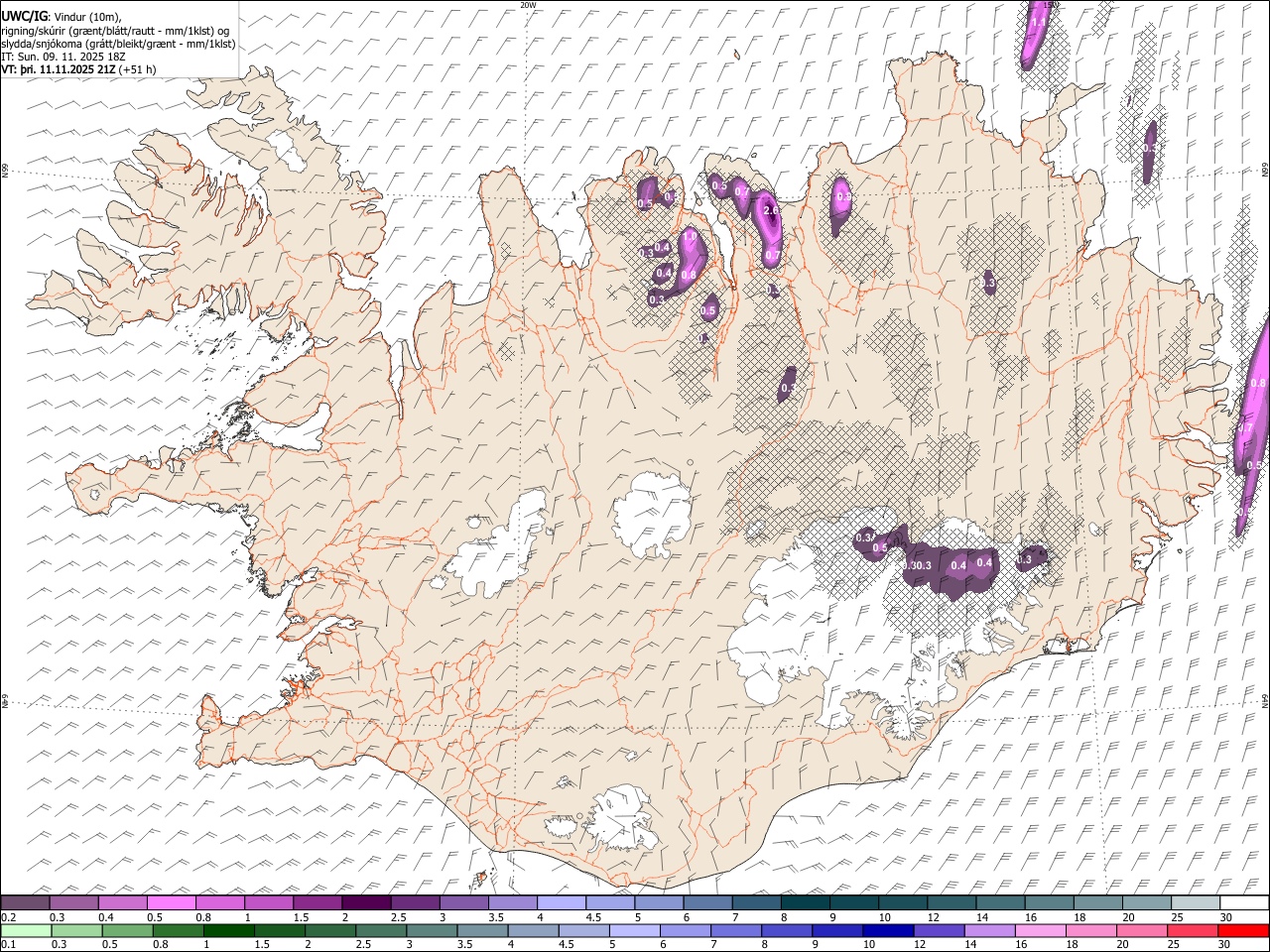Select the bottom-row swatch between 3 and 3.5
The image size is (1270, 952).
point(432,931)
